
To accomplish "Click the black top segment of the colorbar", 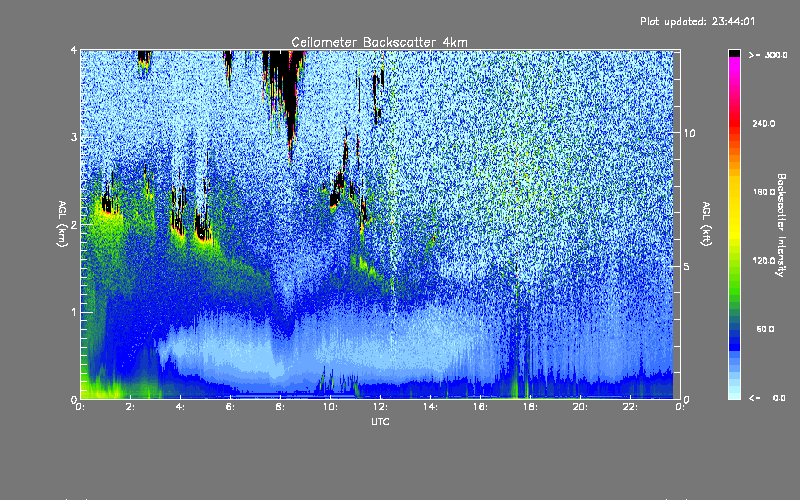I will tap(734, 53).
